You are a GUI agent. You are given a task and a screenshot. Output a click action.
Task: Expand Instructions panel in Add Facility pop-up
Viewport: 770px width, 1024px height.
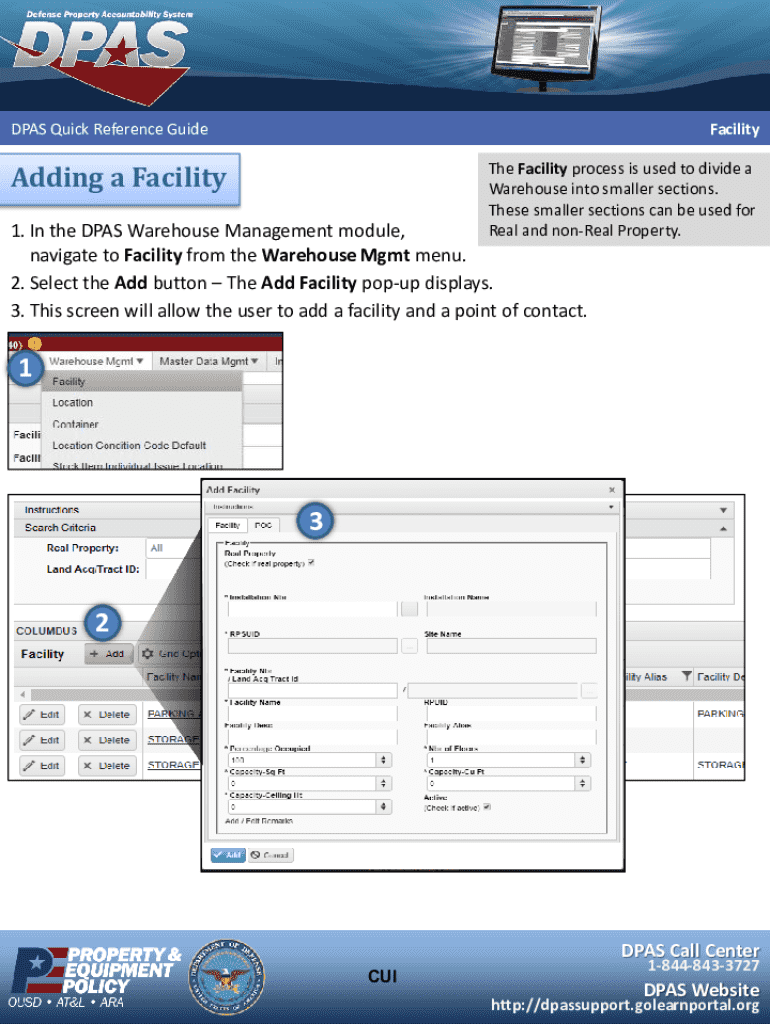point(610,508)
